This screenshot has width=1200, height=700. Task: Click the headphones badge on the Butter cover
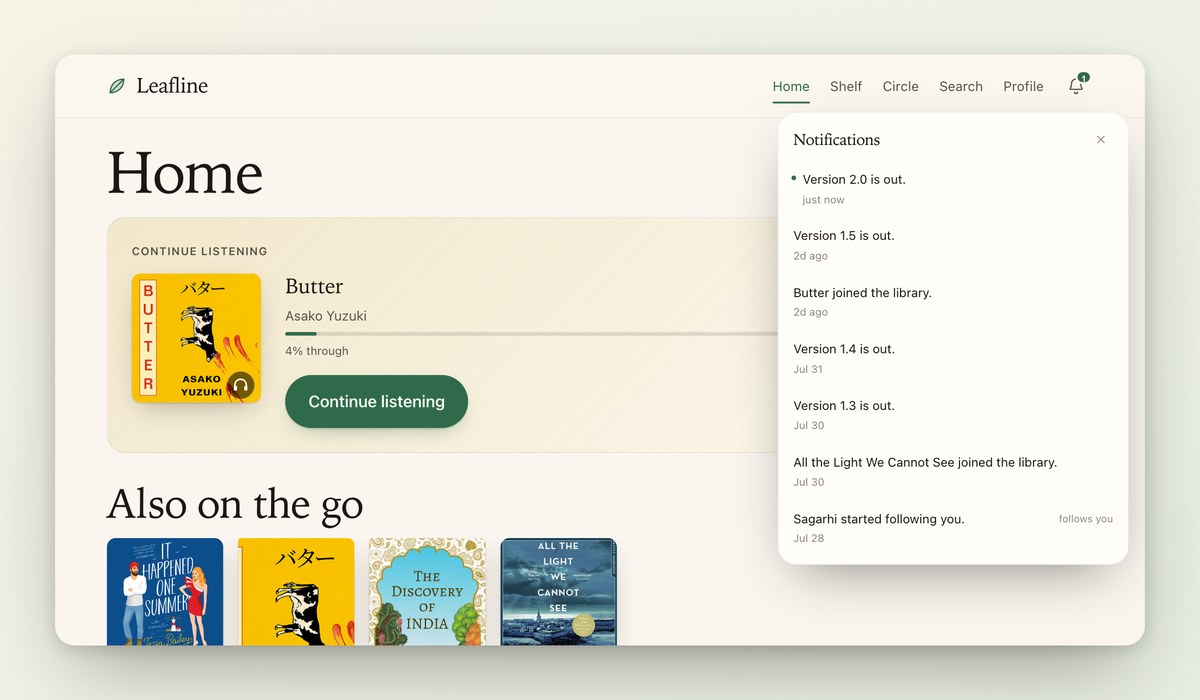tap(240, 385)
